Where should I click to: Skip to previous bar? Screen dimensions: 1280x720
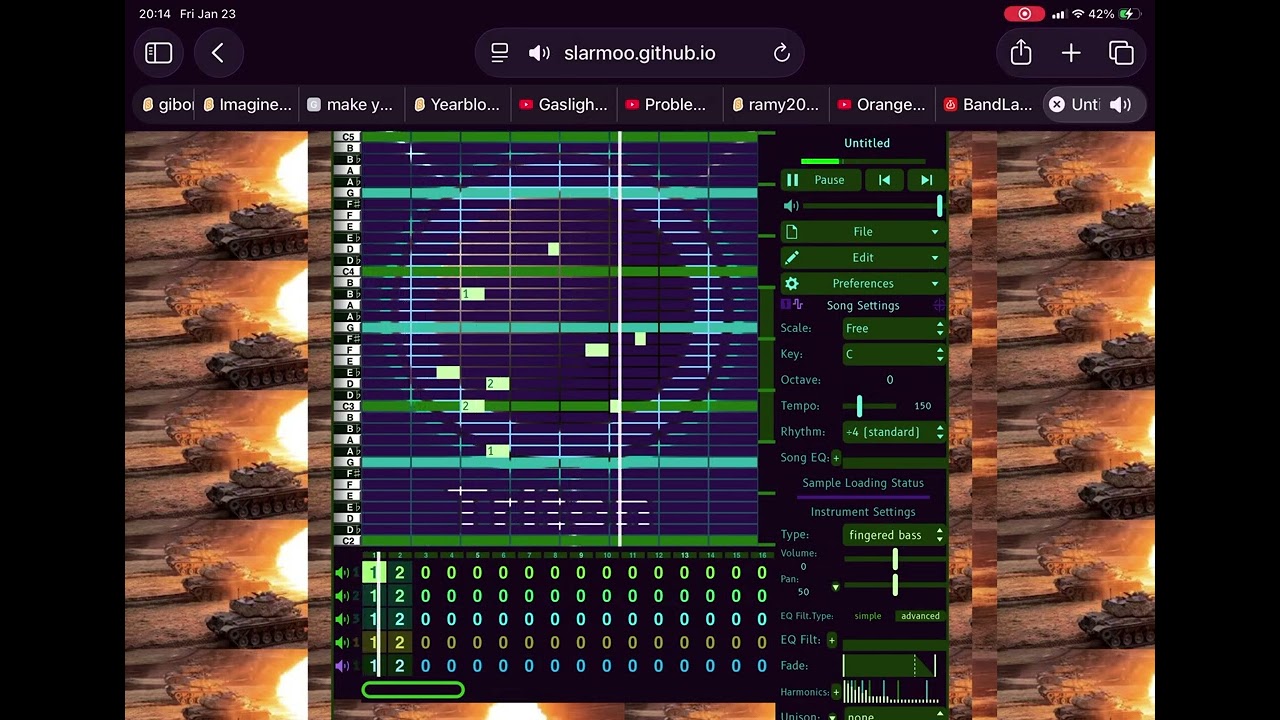(884, 180)
